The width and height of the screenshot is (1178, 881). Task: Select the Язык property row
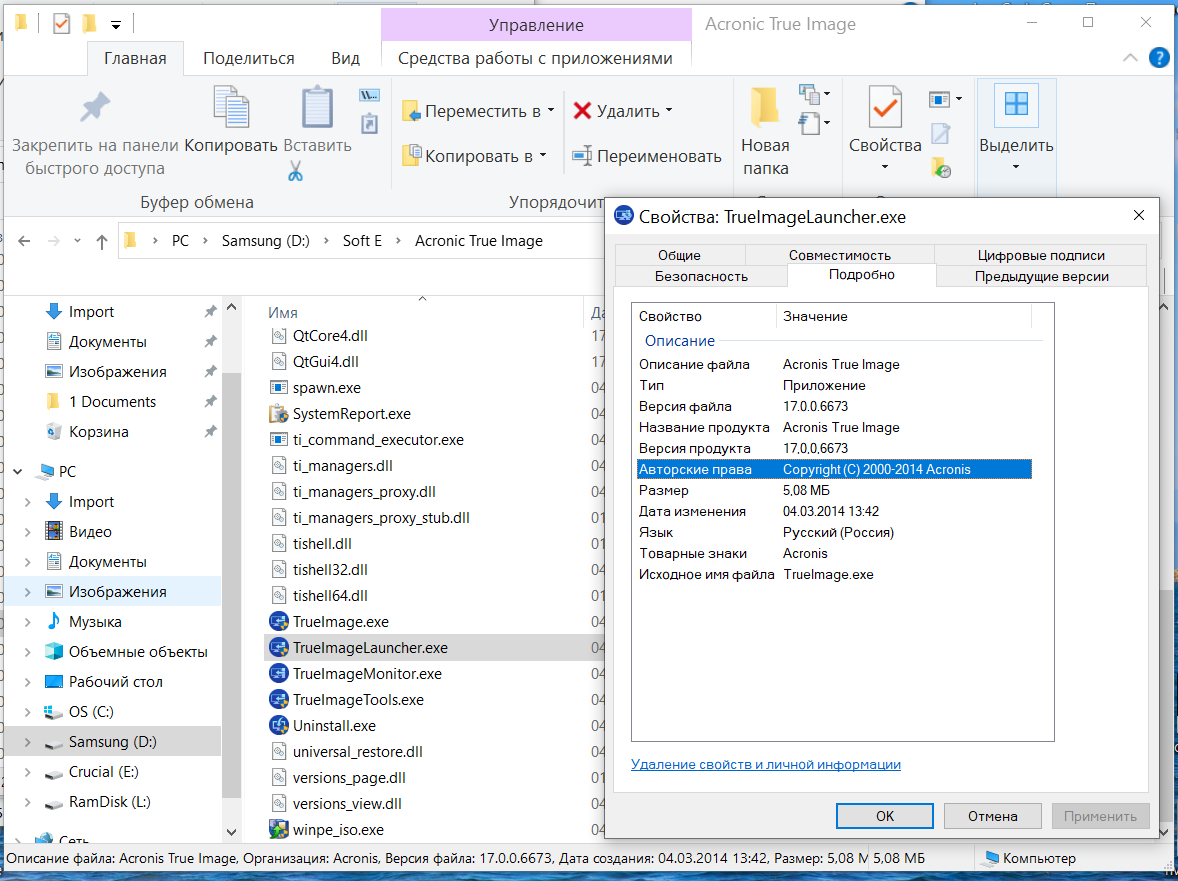[x=834, y=533]
